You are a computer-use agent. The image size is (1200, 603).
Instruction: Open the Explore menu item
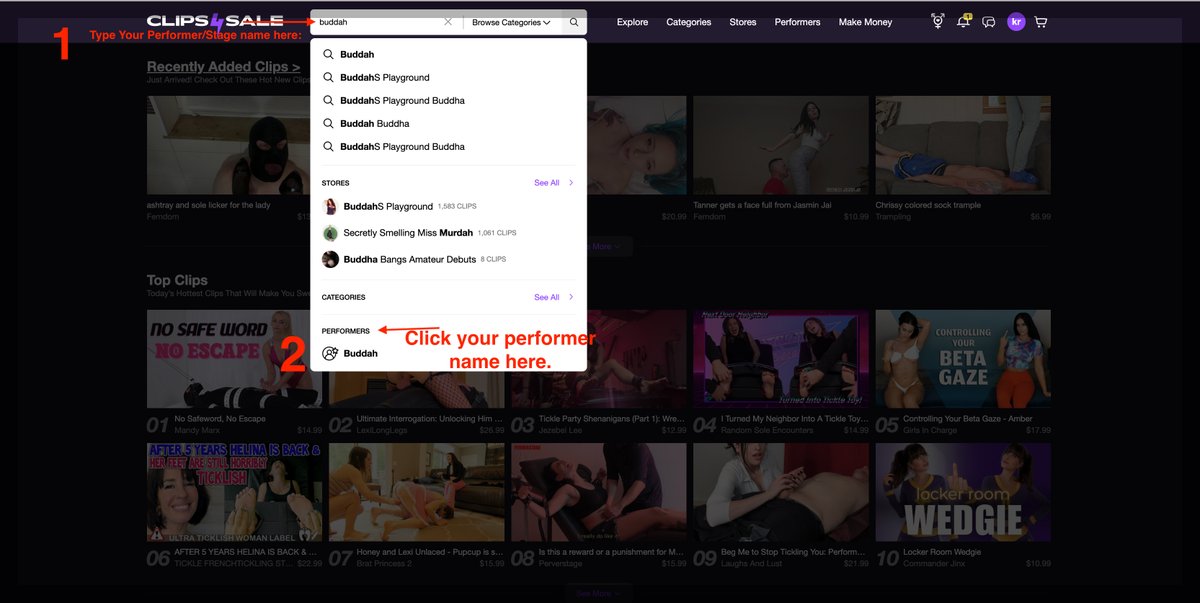(632, 22)
